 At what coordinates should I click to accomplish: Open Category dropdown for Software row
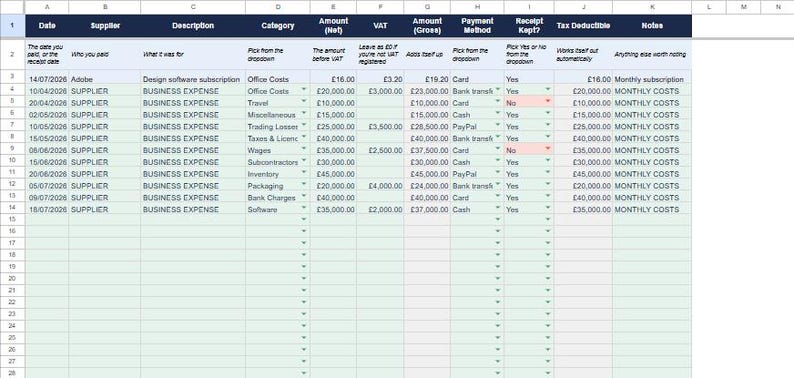click(304, 207)
